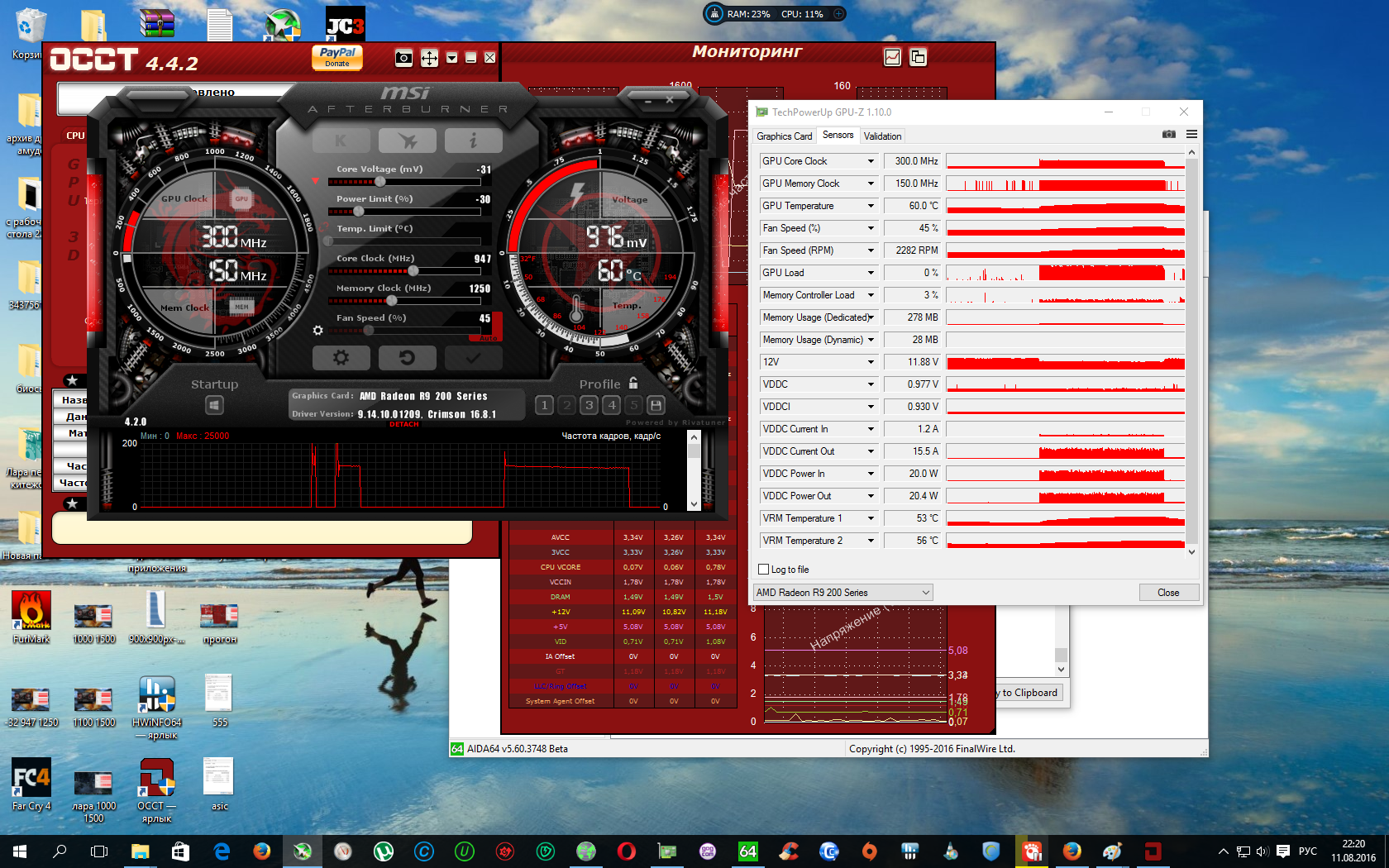Image resolution: width=1389 pixels, height=868 pixels.
Task: Open GPU-Z hamburger menu
Action: pos(1191,134)
